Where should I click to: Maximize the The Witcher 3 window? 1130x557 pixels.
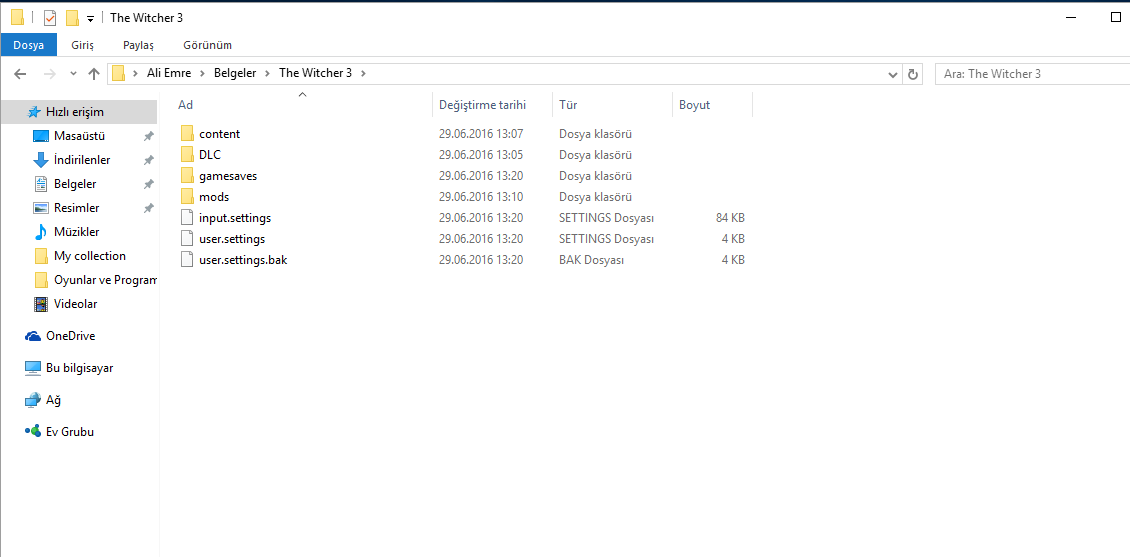coord(1116,18)
